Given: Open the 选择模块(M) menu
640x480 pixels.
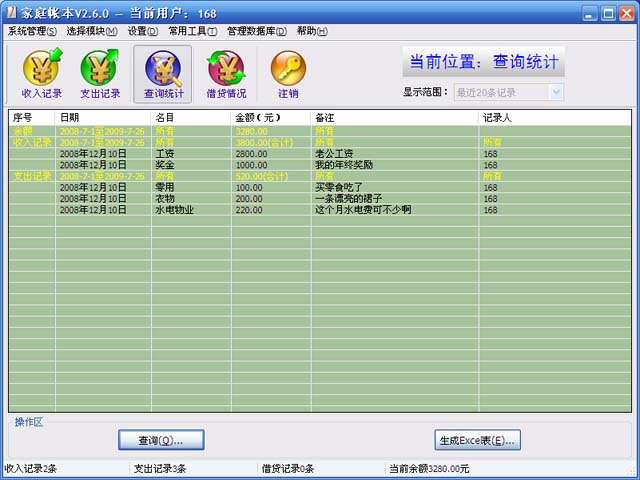Looking at the screenshot, I should [x=92, y=31].
